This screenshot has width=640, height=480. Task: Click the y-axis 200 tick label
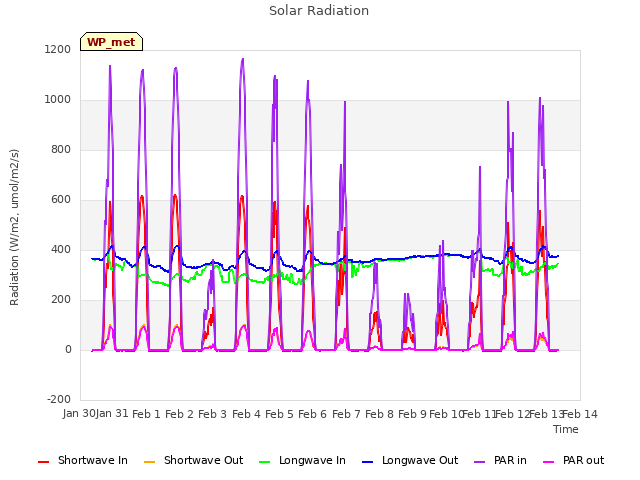click(61, 300)
